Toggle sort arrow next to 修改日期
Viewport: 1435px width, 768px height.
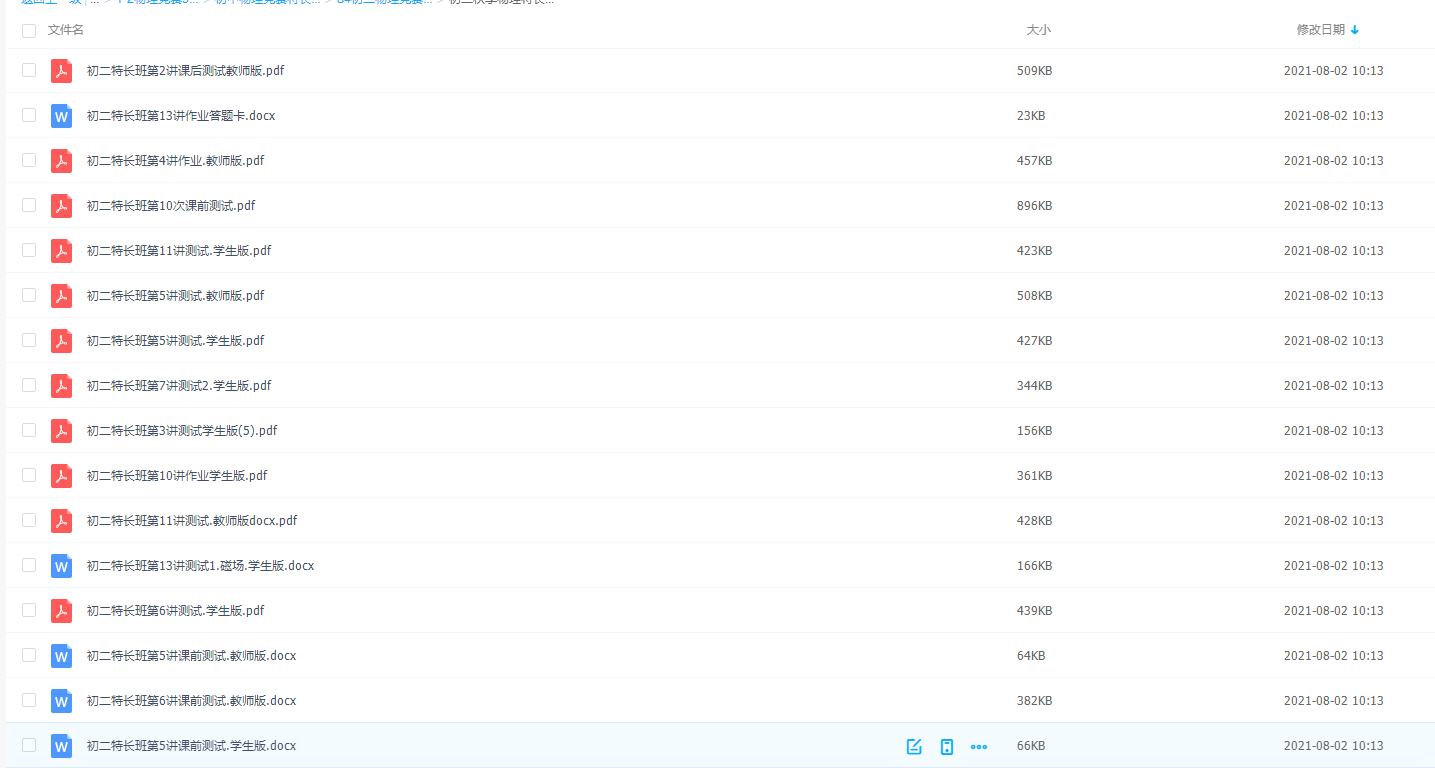pos(1355,30)
